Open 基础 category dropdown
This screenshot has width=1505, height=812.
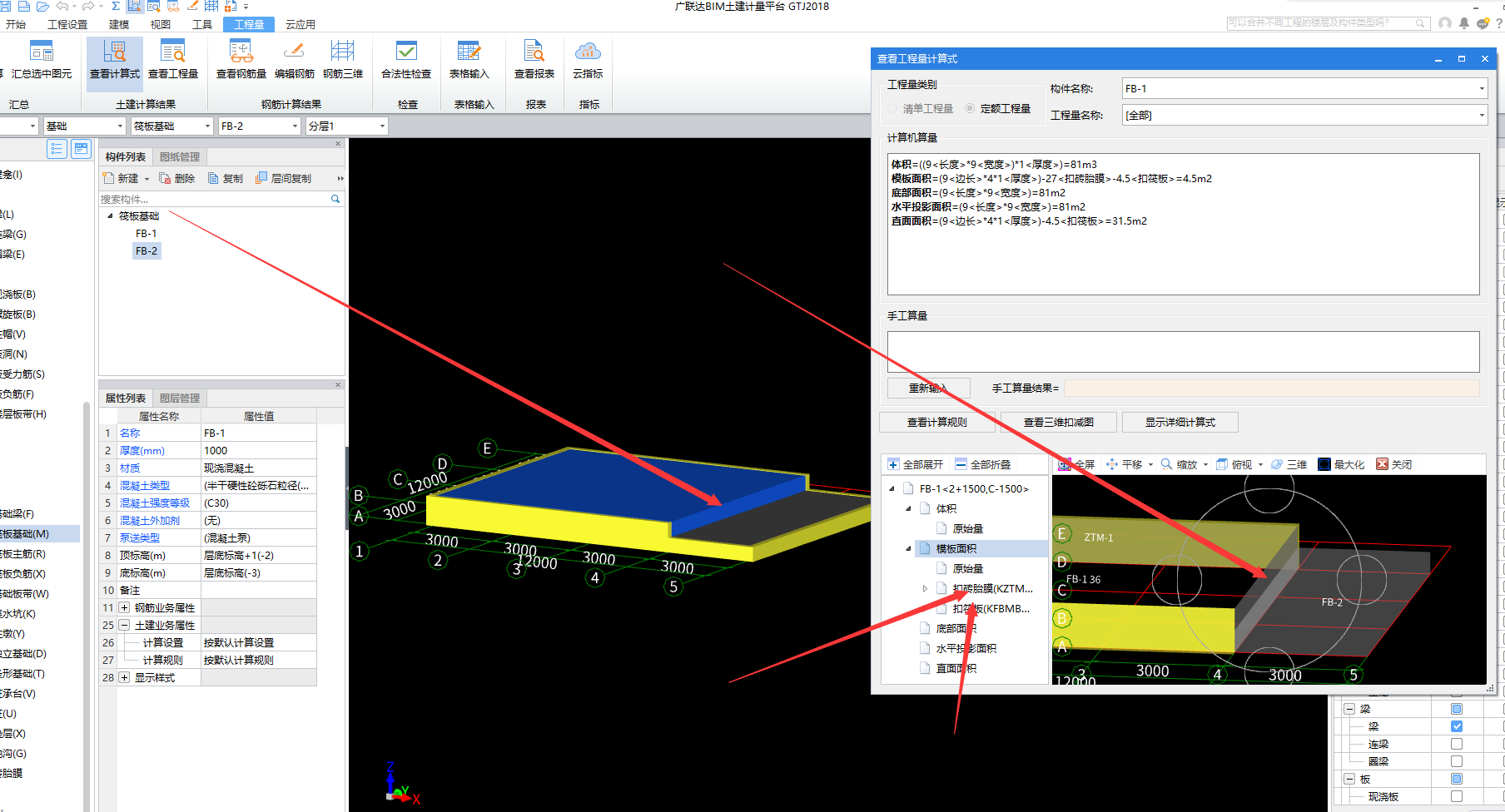point(84,126)
